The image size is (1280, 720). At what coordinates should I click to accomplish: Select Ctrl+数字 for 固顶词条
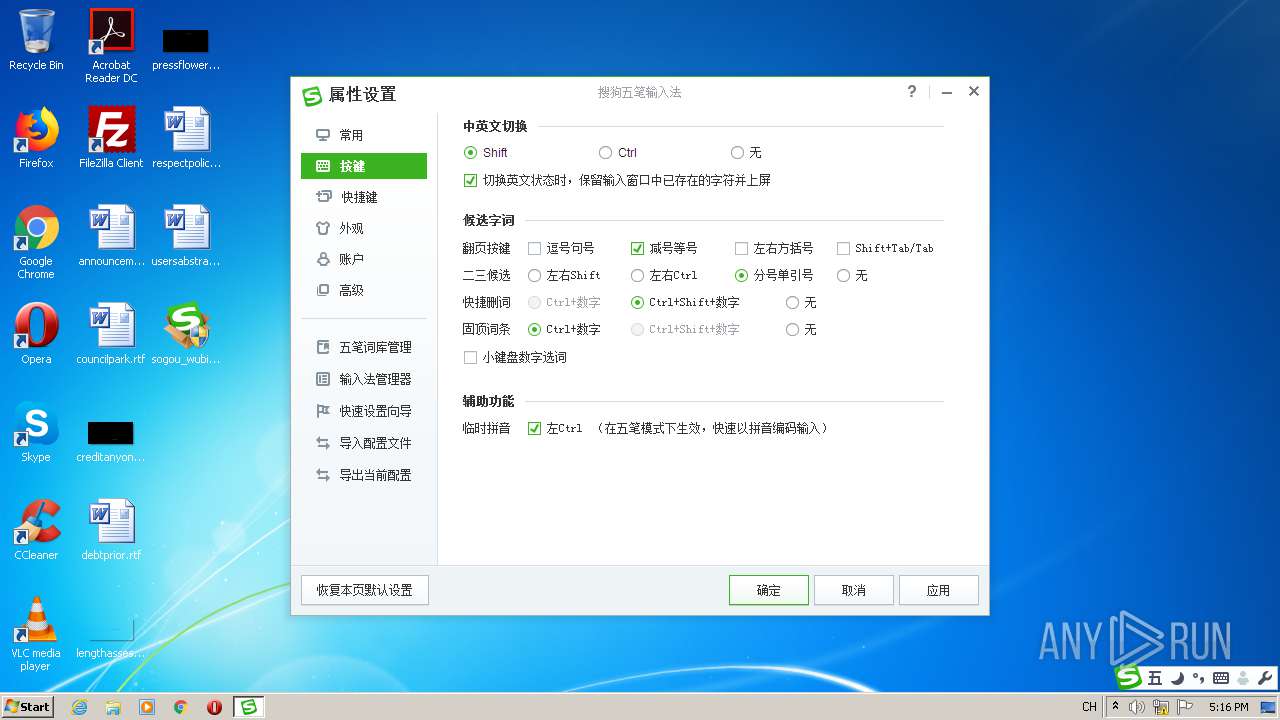535,329
